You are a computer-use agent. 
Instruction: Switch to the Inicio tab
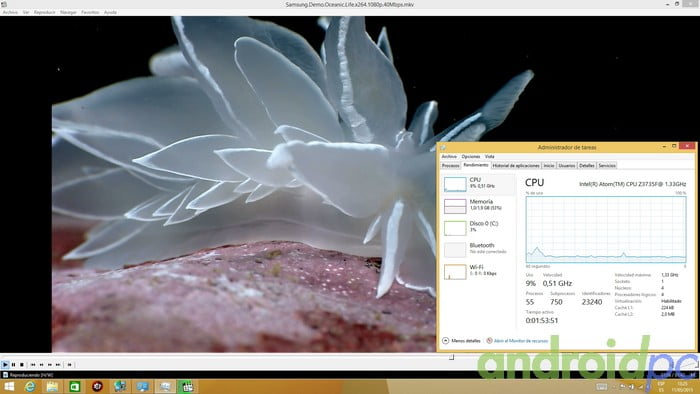pos(549,166)
